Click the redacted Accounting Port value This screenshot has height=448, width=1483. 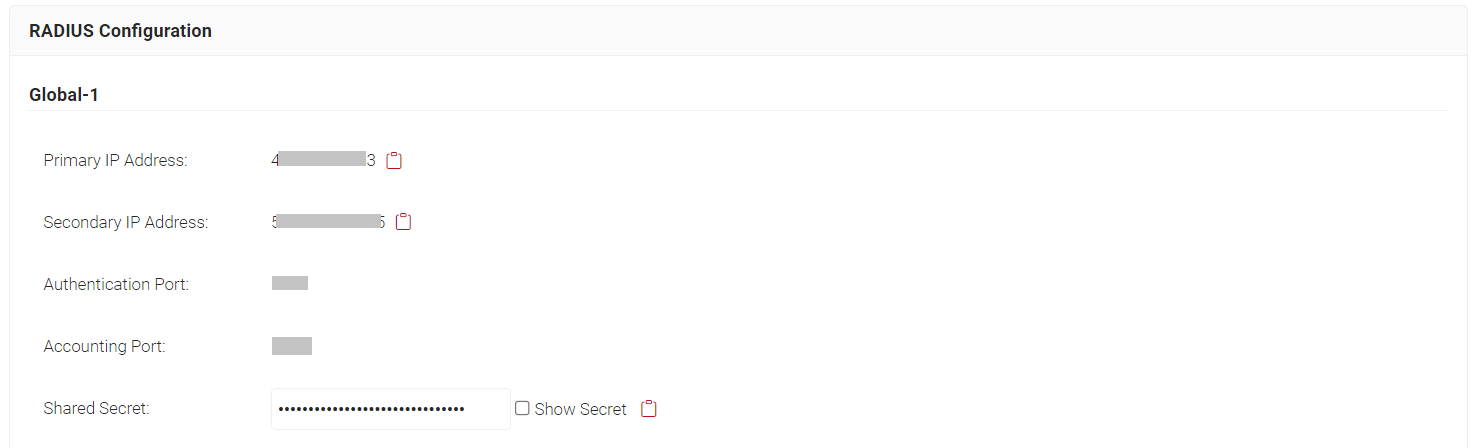(292, 346)
